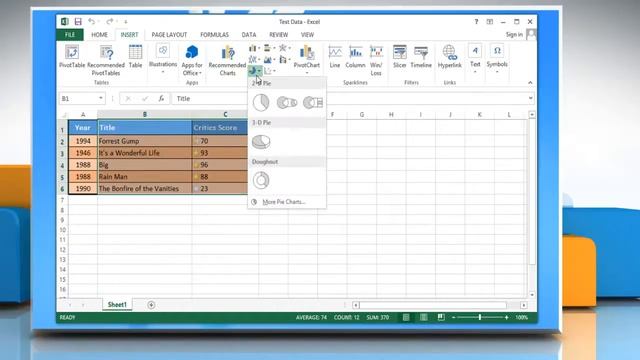The width and height of the screenshot is (640, 360).
Task: Switch to the PAGE LAYOUT tab
Action: [169, 35]
